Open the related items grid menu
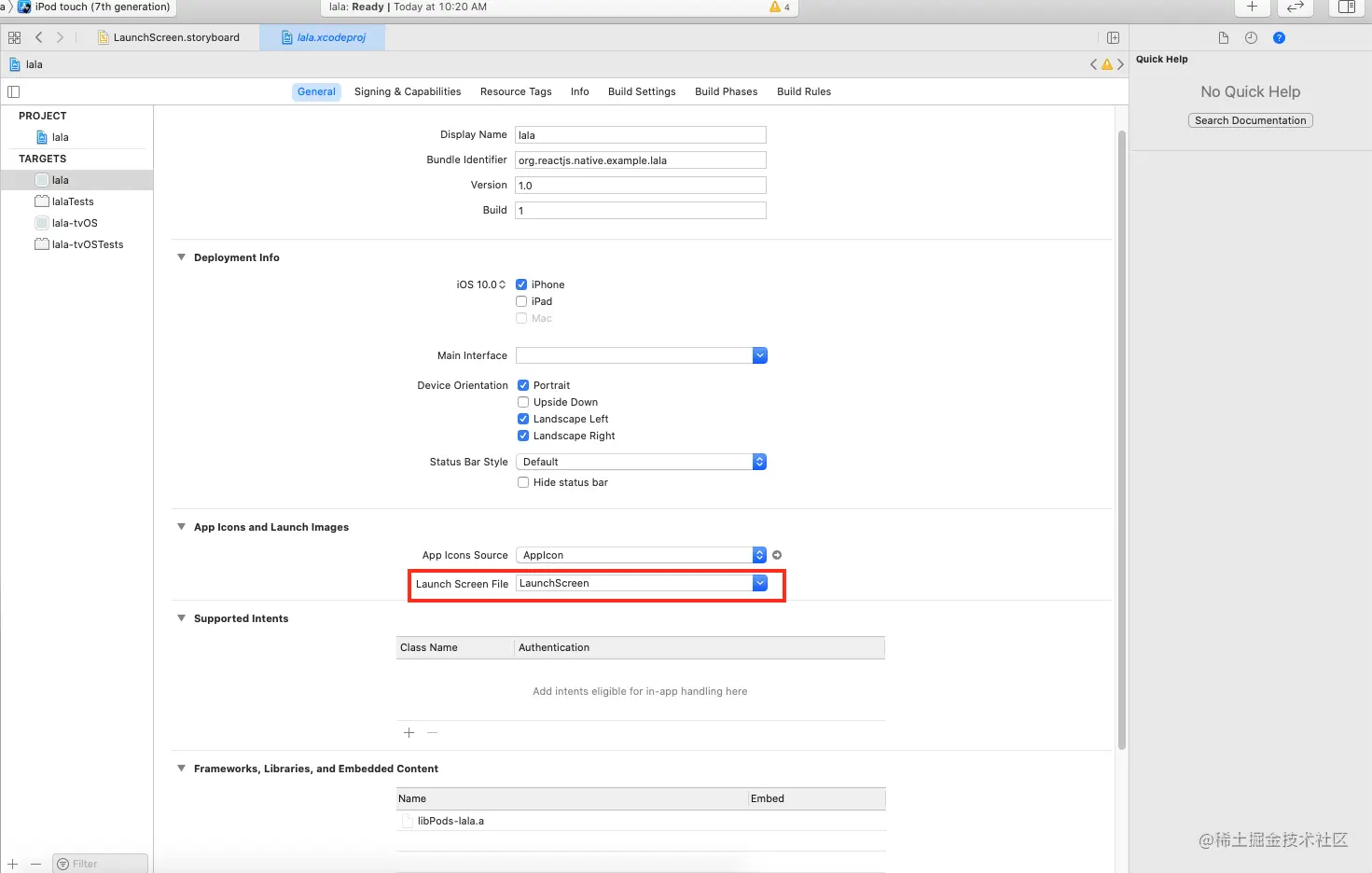This screenshot has height=873, width=1372. pyautogui.click(x=14, y=37)
